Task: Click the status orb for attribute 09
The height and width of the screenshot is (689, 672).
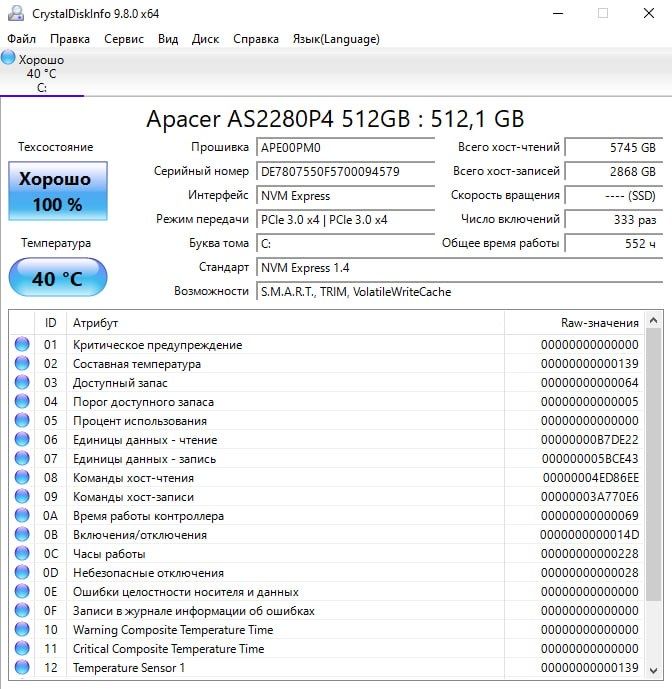Action: point(22,497)
